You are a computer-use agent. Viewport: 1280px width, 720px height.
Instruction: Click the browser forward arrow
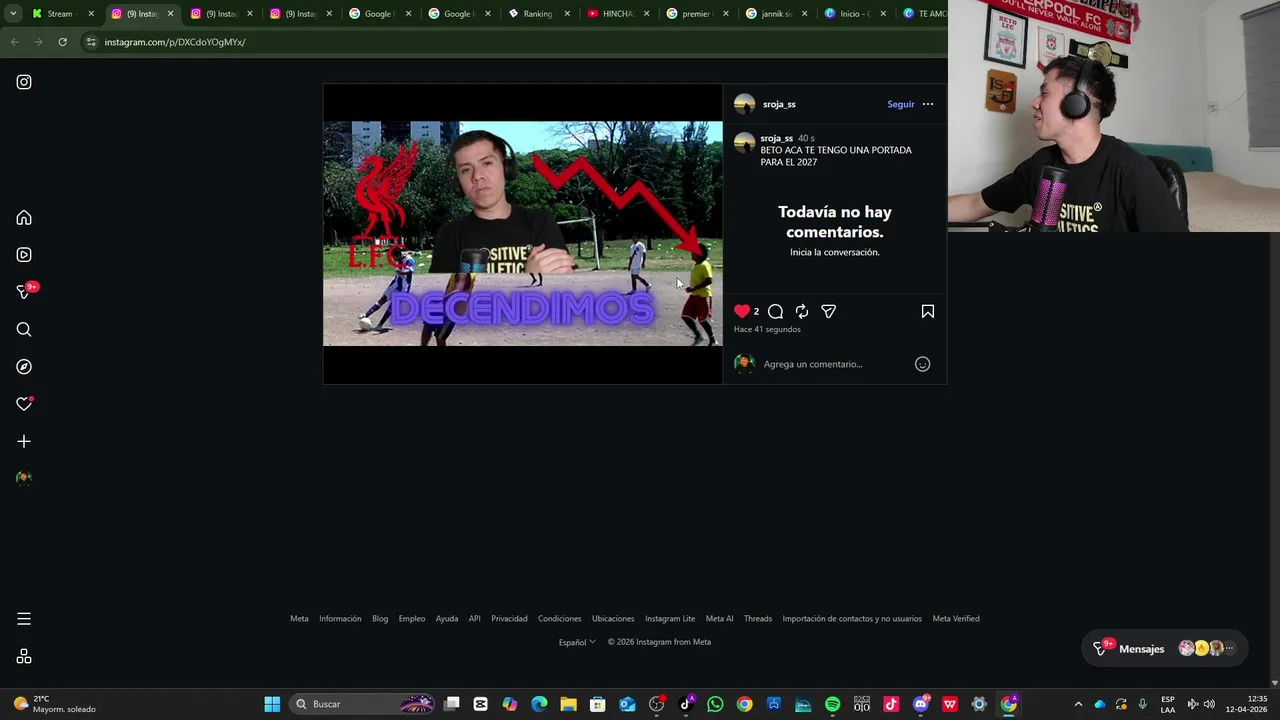pos(38,42)
